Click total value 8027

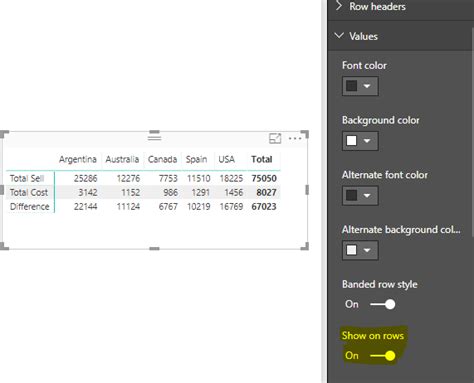tap(266, 192)
